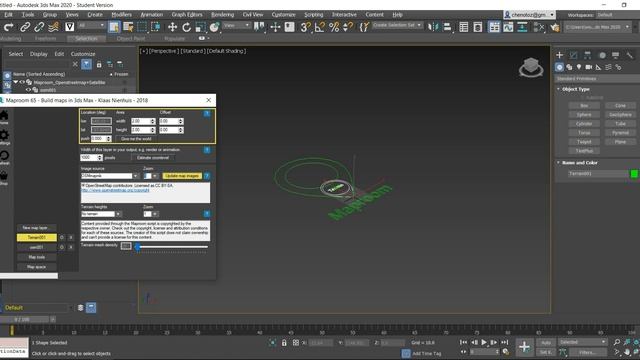Toggle Auto Key animation mode
The width and height of the screenshot is (640, 360).
point(546,342)
